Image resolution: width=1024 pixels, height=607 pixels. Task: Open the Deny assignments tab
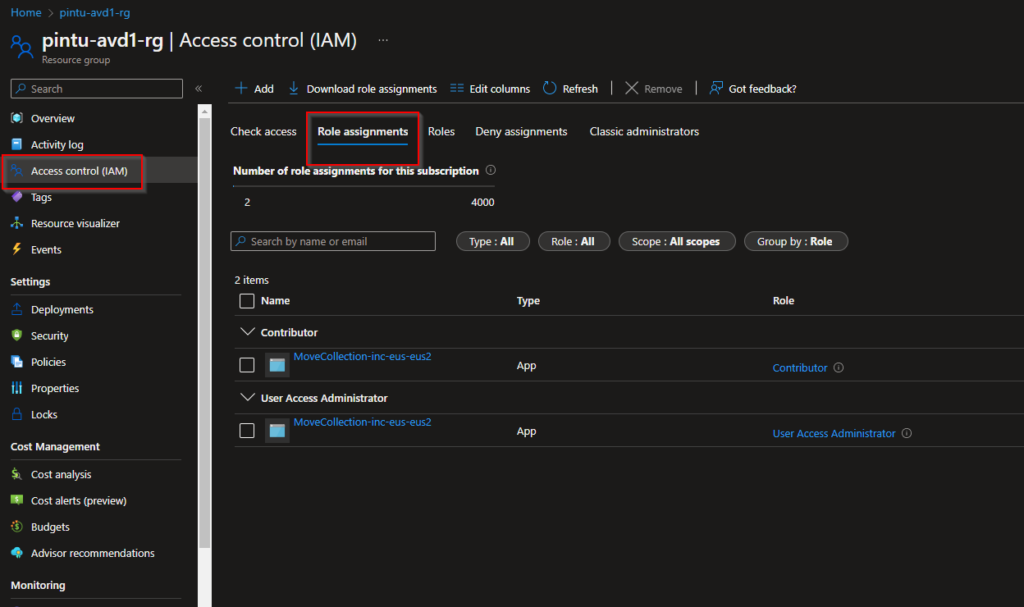521,131
